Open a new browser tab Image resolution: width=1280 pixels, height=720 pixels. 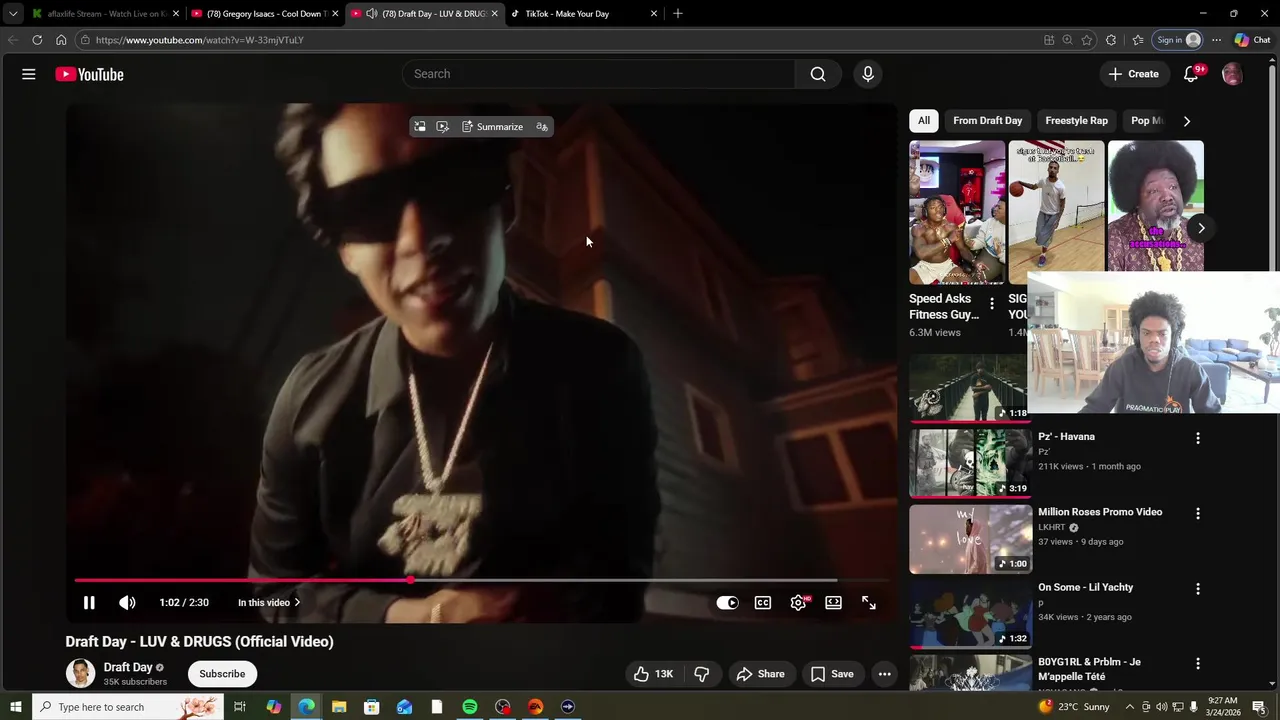[678, 14]
